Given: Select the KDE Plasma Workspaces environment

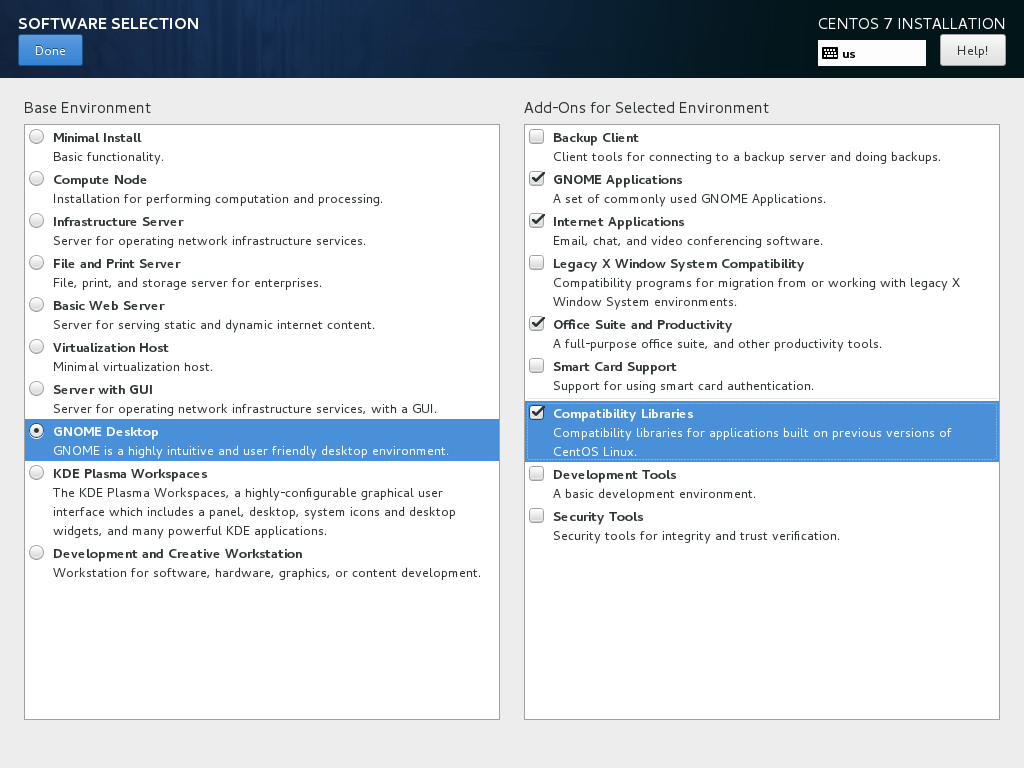Looking at the screenshot, I should (x=36, y=473).
